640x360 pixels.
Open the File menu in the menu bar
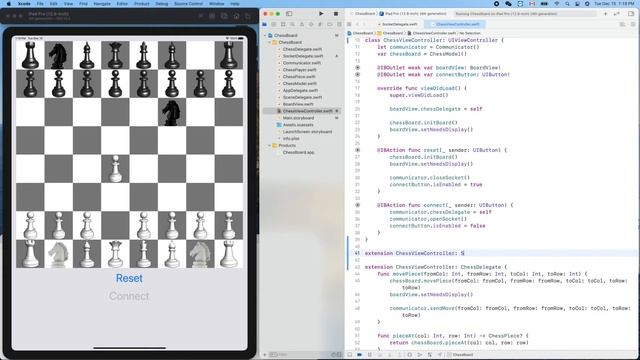tap(40, 4)
